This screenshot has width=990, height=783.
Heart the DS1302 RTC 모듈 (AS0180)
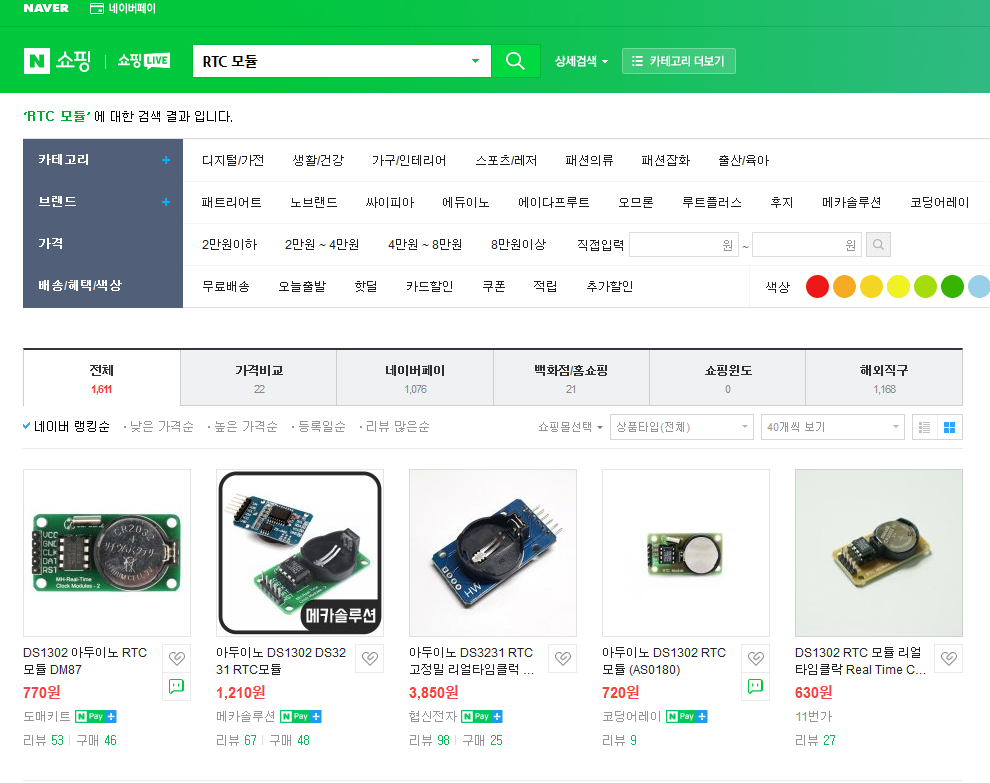pyautogui.click(x=756, y=659)
